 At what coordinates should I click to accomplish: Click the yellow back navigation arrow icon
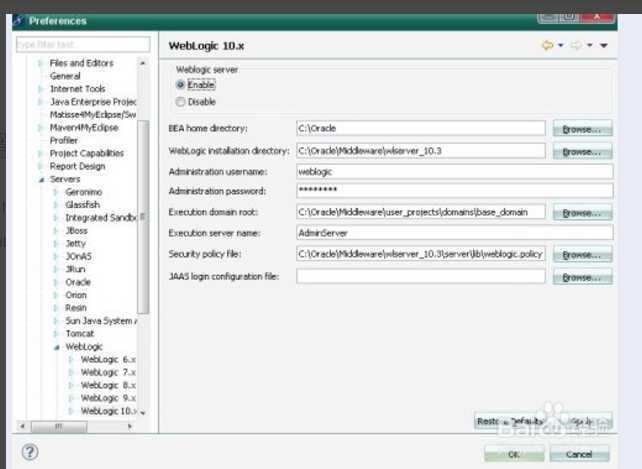(547, 45)
